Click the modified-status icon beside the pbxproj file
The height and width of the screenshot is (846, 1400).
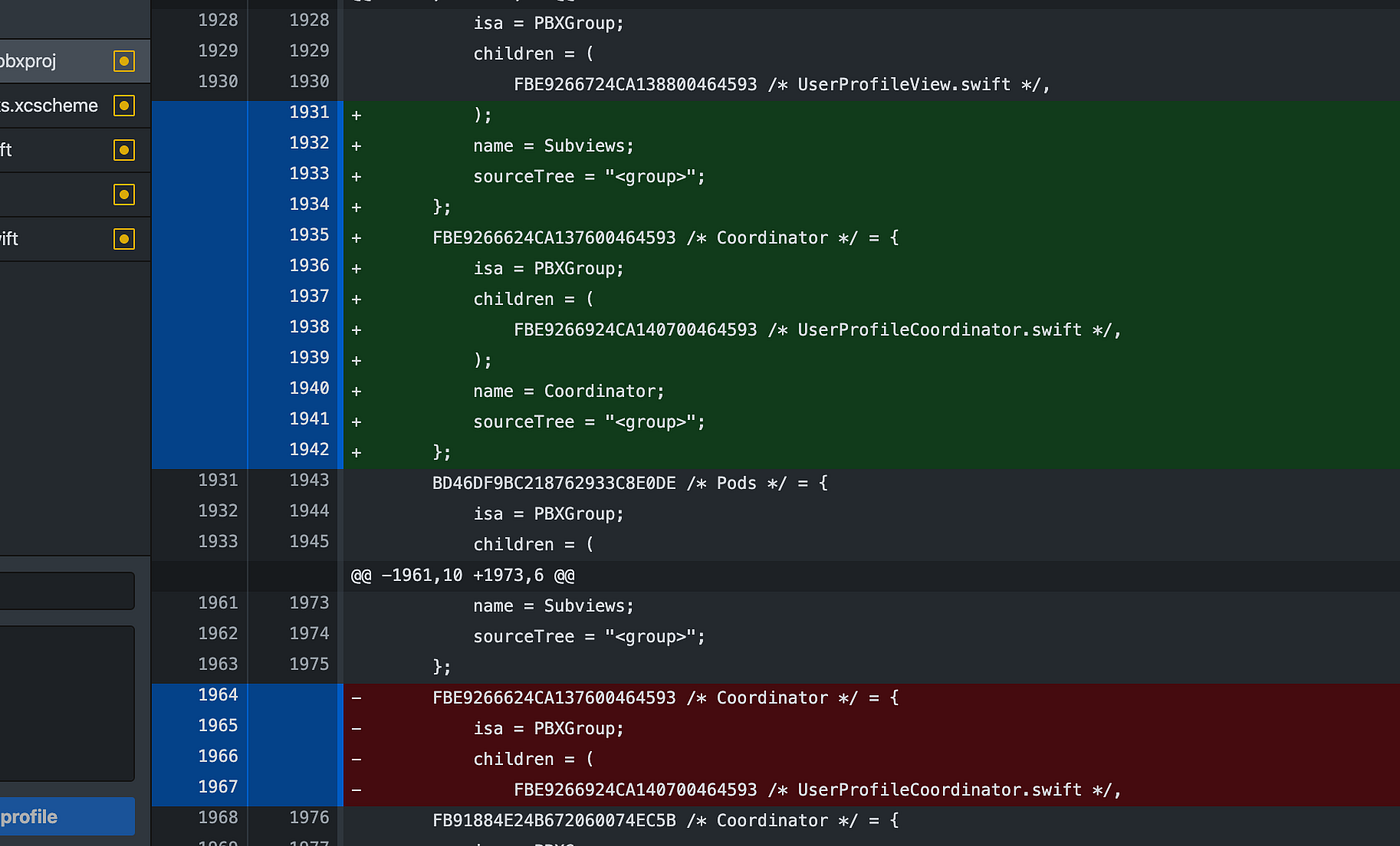click(123, 61)
